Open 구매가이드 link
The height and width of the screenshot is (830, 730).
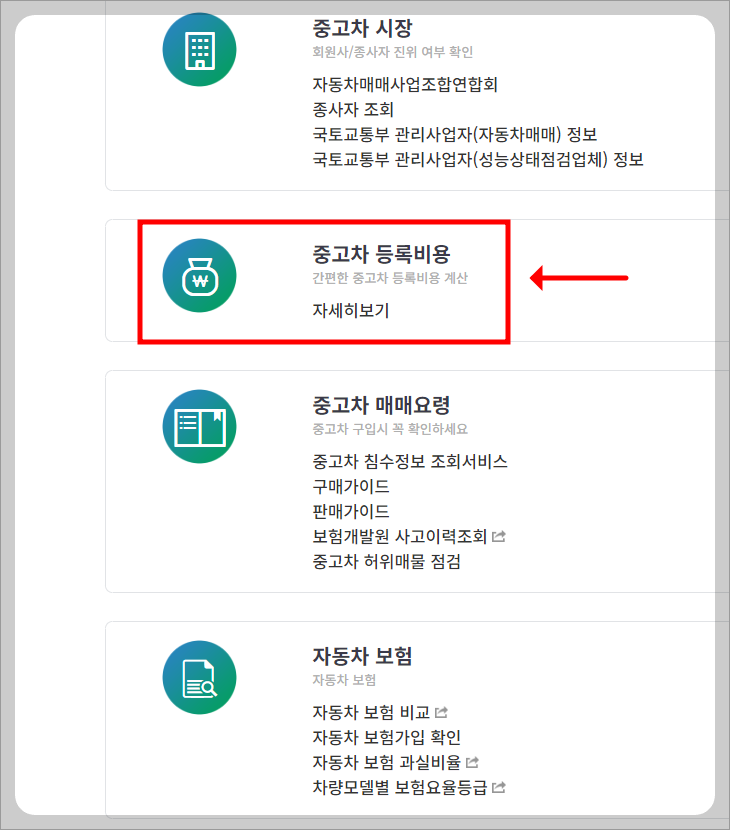pos(351,486)
